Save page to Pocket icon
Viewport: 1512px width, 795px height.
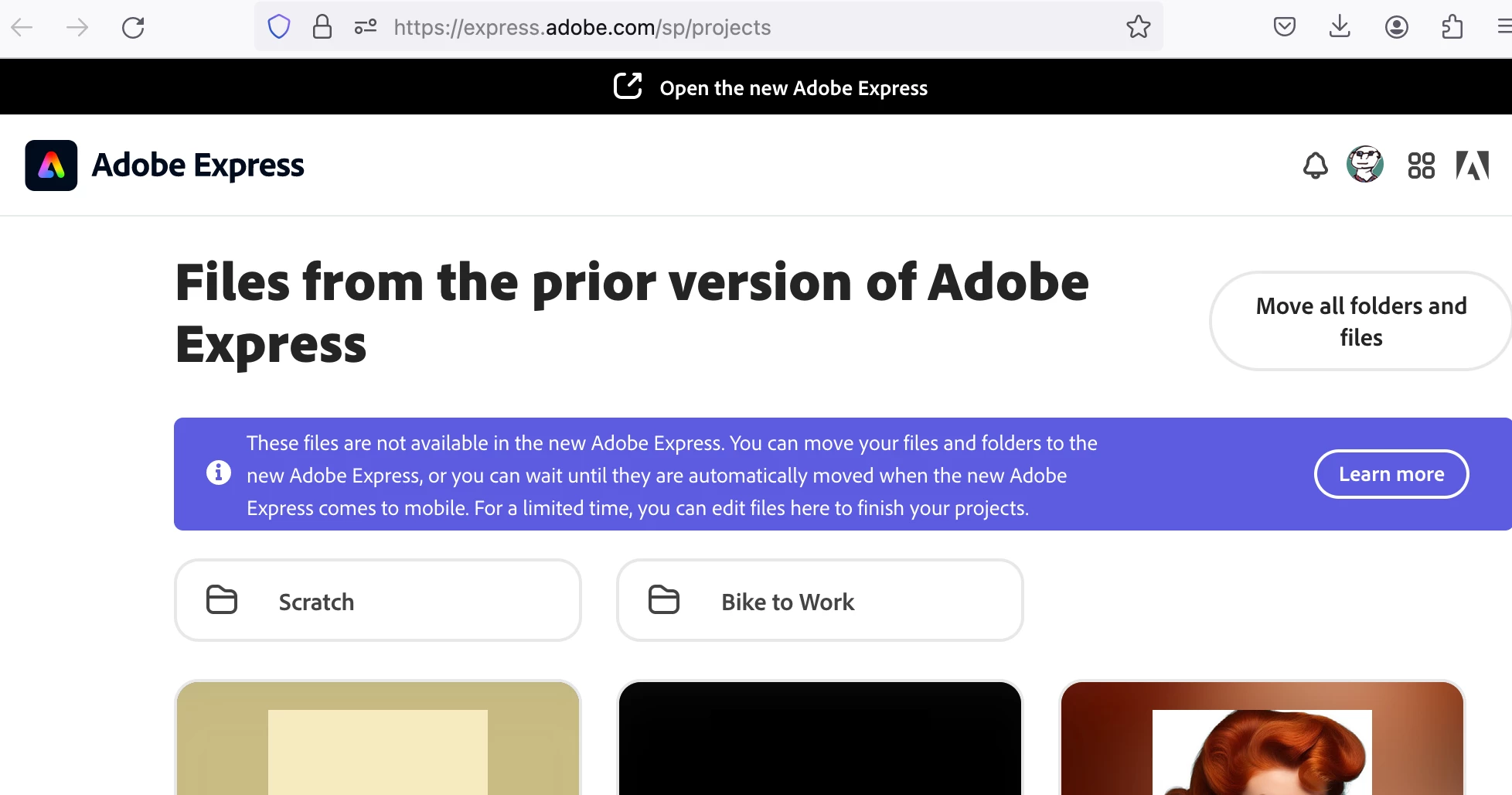point(1285,27)
